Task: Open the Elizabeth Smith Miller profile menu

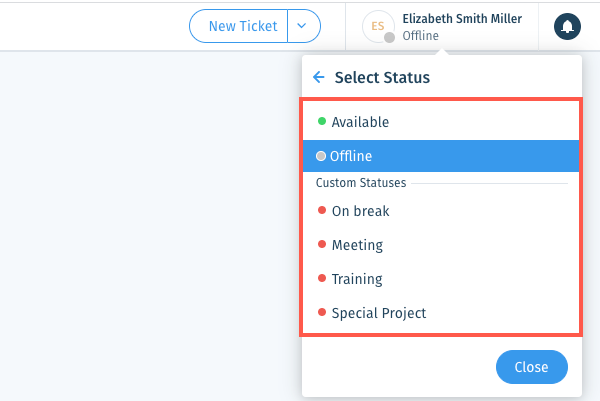Action: (442, 26)
